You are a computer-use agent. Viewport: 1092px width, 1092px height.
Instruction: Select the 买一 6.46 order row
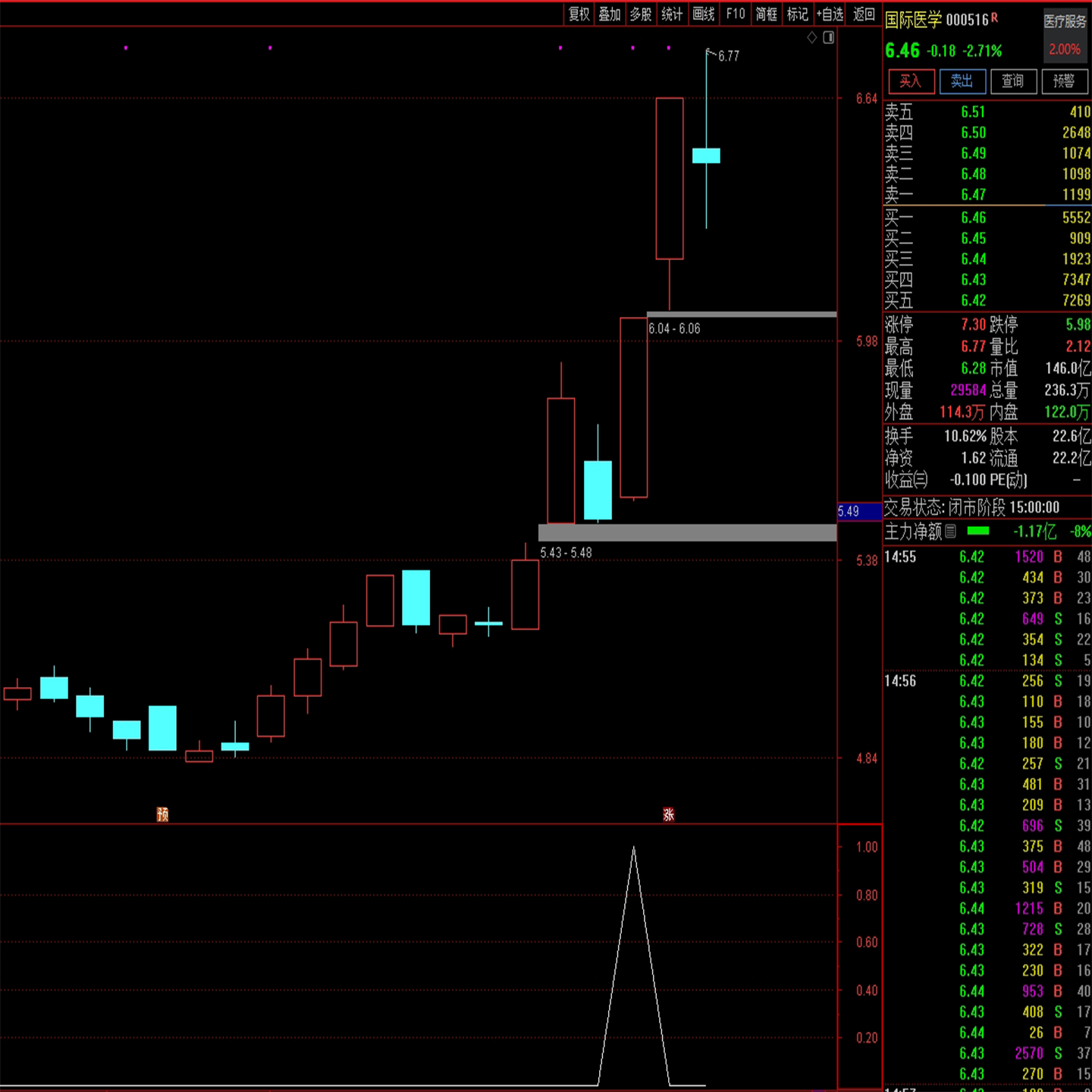click(x=987, y=218)
